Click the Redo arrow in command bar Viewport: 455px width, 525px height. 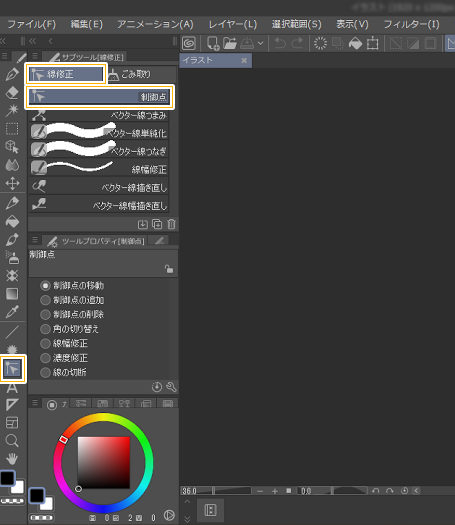click(297, 44)
